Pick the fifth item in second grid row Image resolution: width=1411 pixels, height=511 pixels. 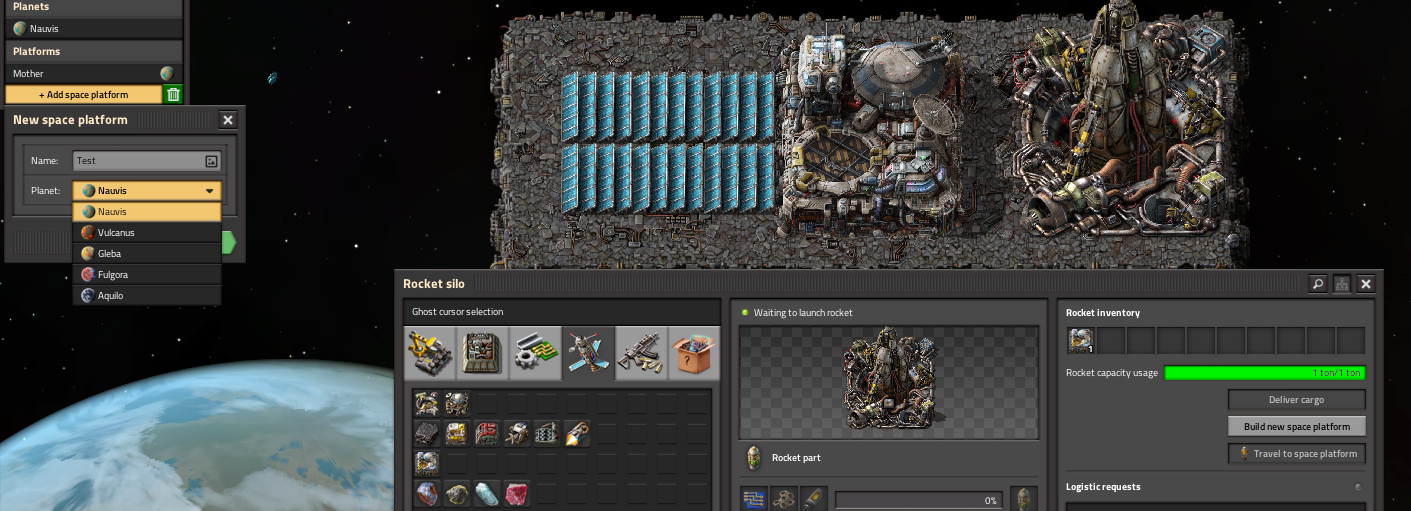547,434
